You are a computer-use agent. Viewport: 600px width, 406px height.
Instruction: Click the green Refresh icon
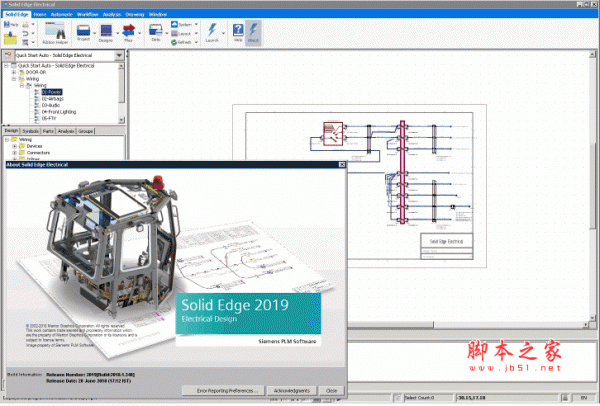click(174, 42)
